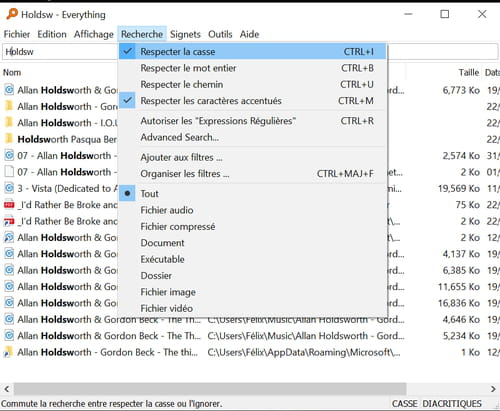Toggle Respecter la casse option
This screenshot has height=411, width=500.
[253, 52]
